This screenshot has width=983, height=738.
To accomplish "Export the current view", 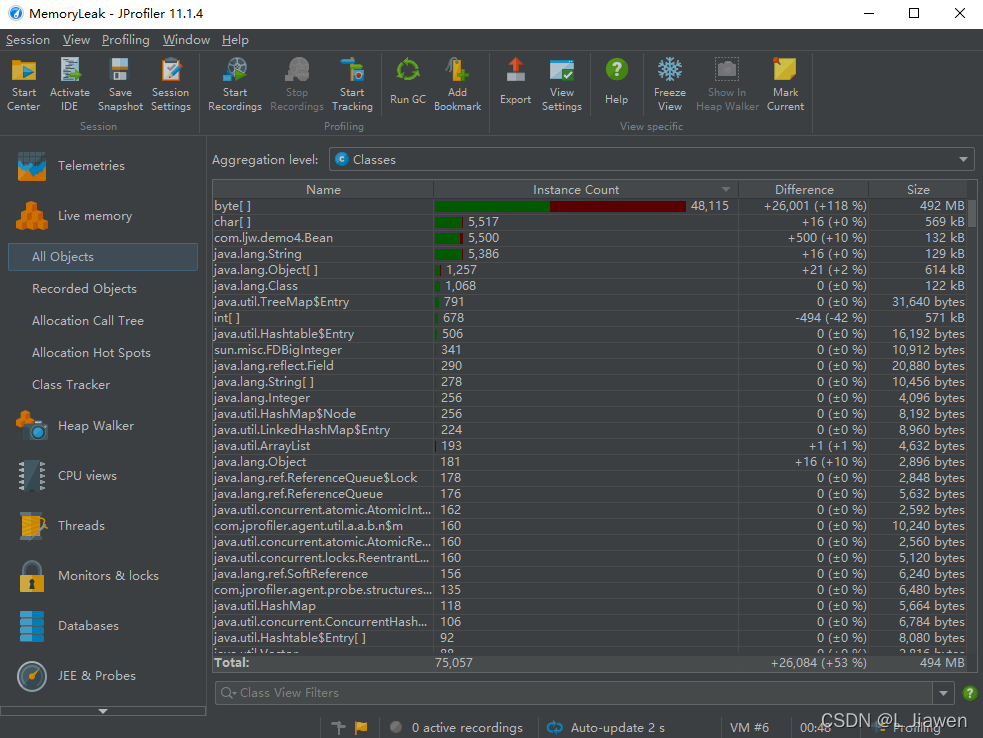I will tap(515, 82).
